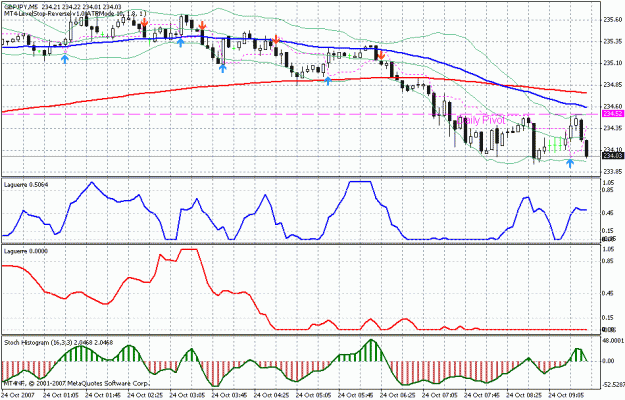Click the 24 Oct 01:45 time label
Screen dimensions: 625x400
(x=101, y=395)
